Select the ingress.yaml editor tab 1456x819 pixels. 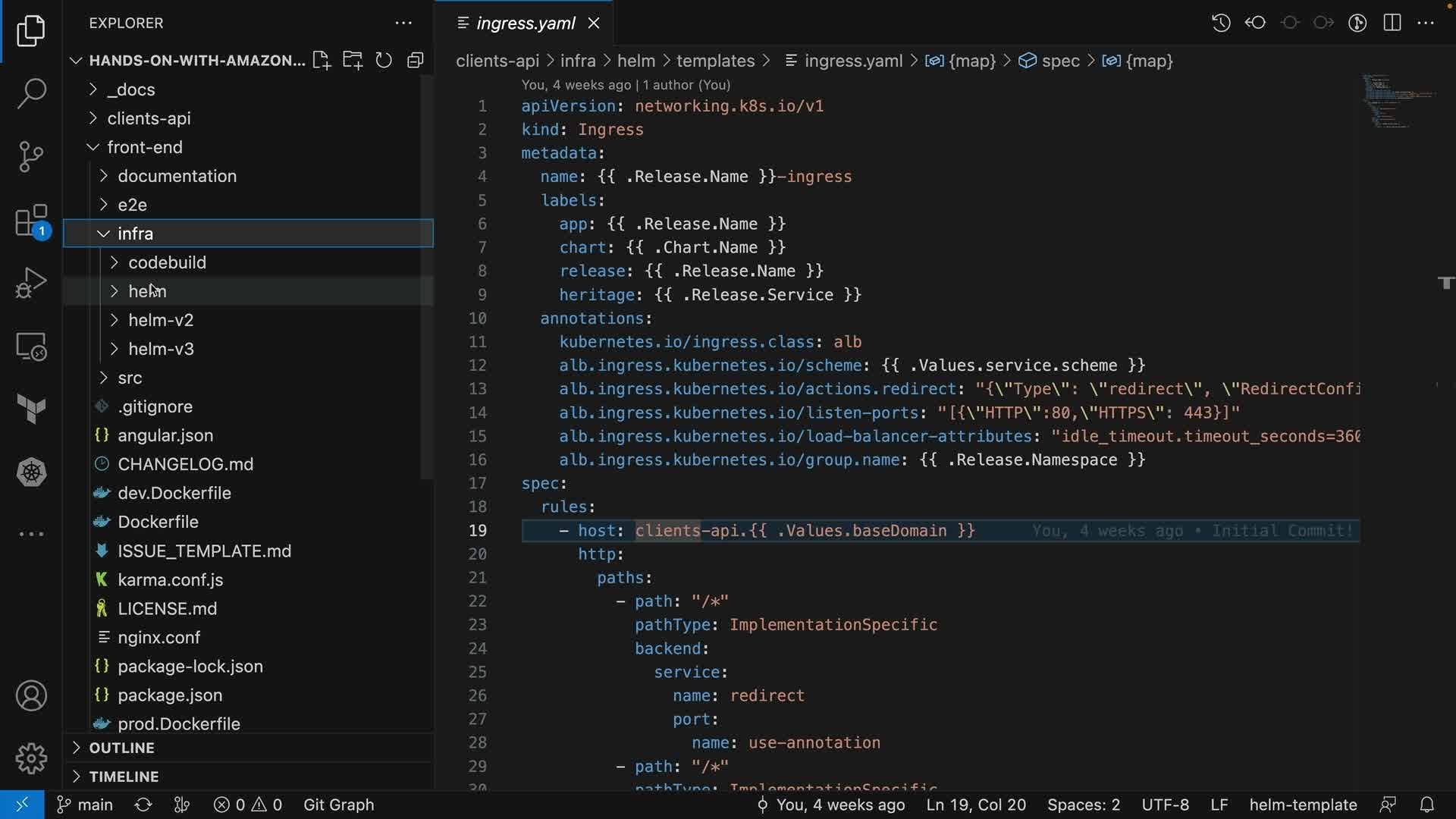(525, 24)
